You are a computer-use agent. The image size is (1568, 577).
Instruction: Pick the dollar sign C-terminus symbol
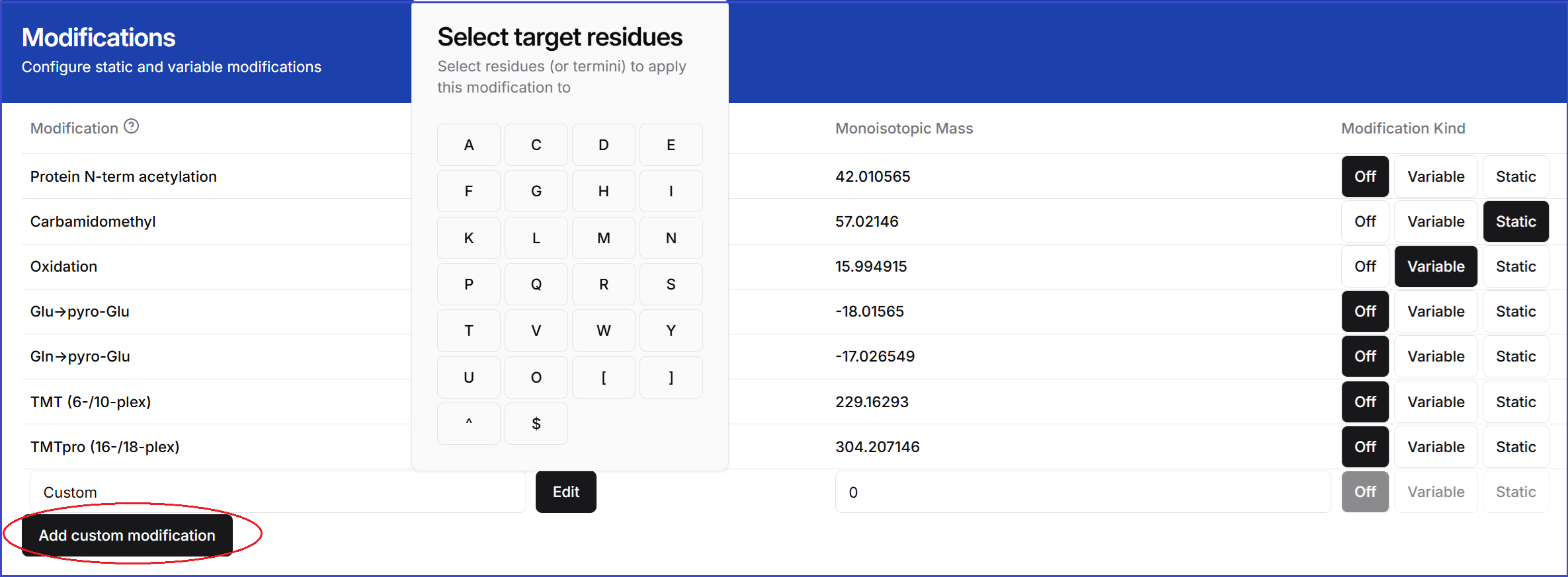tap(536, 424)
